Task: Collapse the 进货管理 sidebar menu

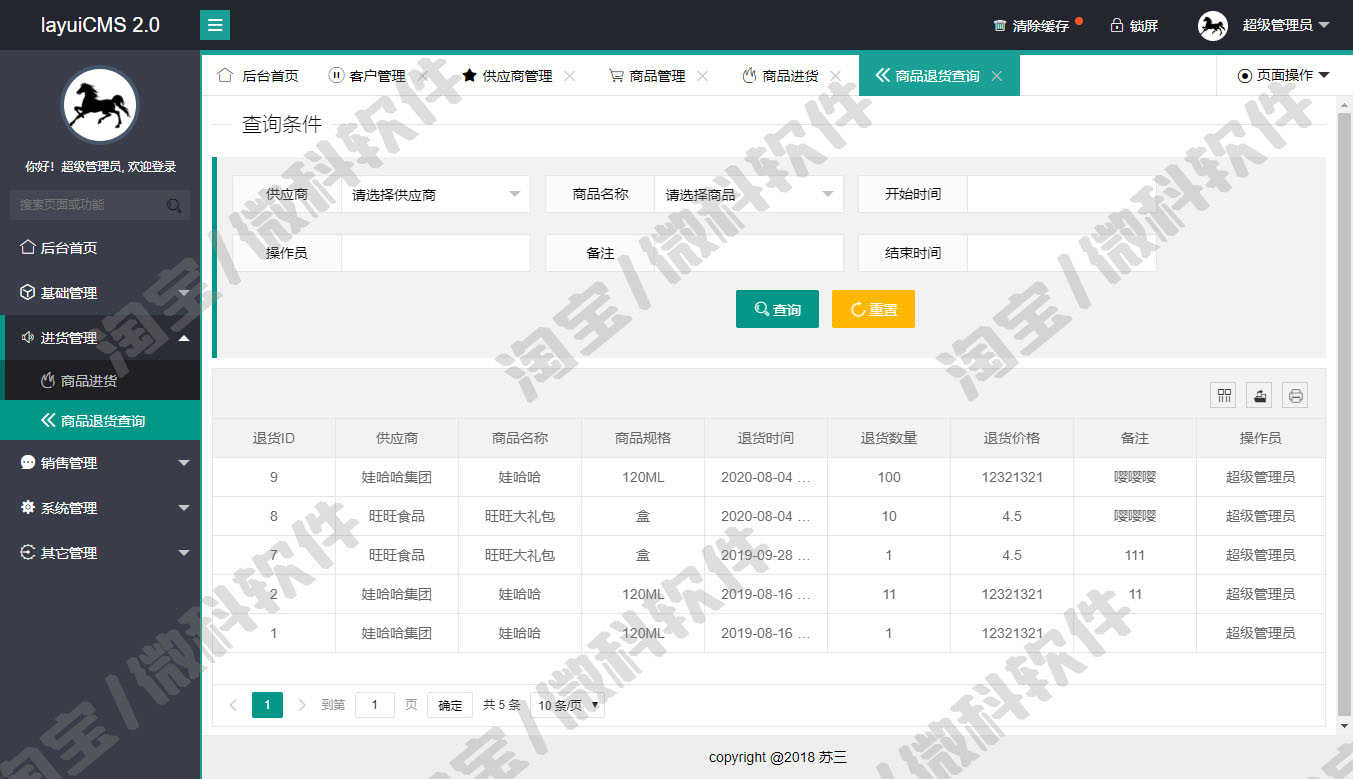Action: click(x=100, y=337)
